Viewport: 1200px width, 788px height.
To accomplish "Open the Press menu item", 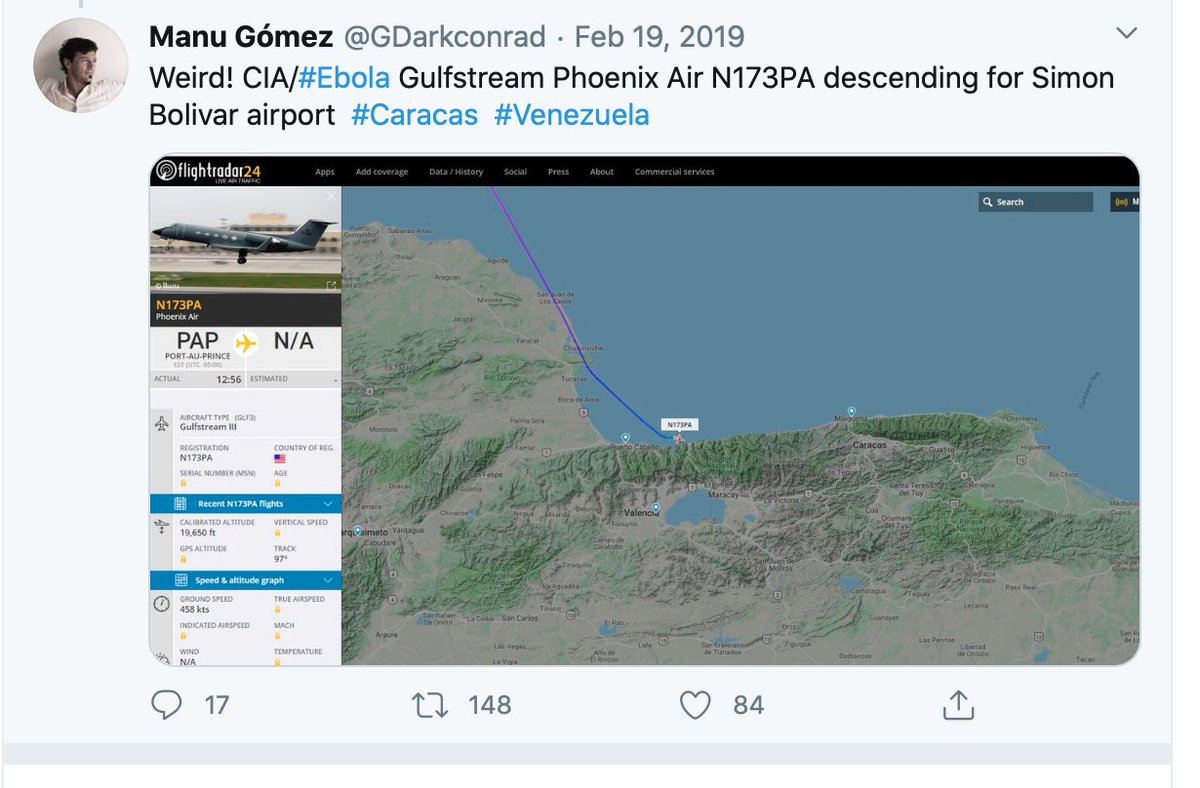I will [x=558, y=172].
